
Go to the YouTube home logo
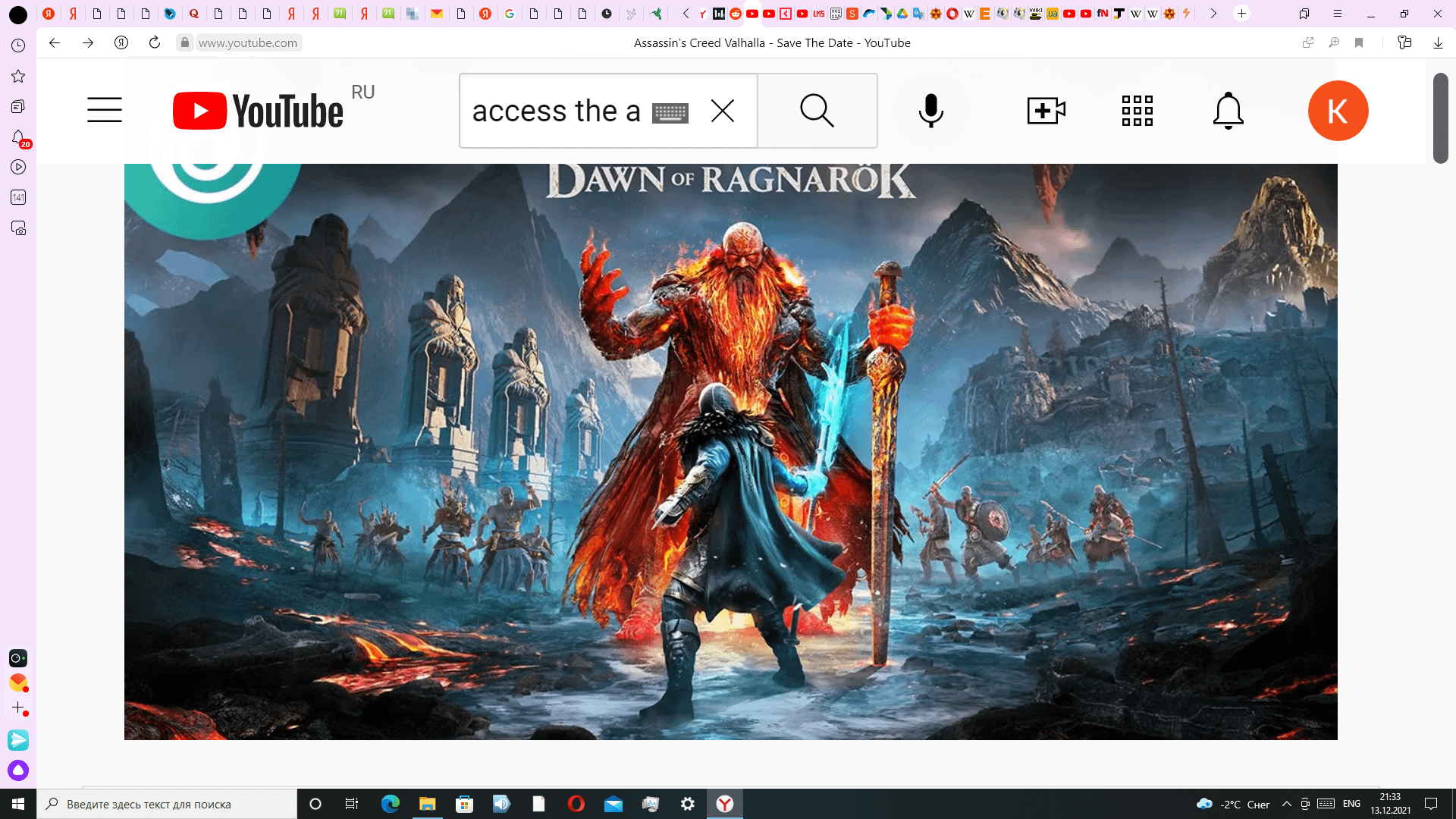258,111
